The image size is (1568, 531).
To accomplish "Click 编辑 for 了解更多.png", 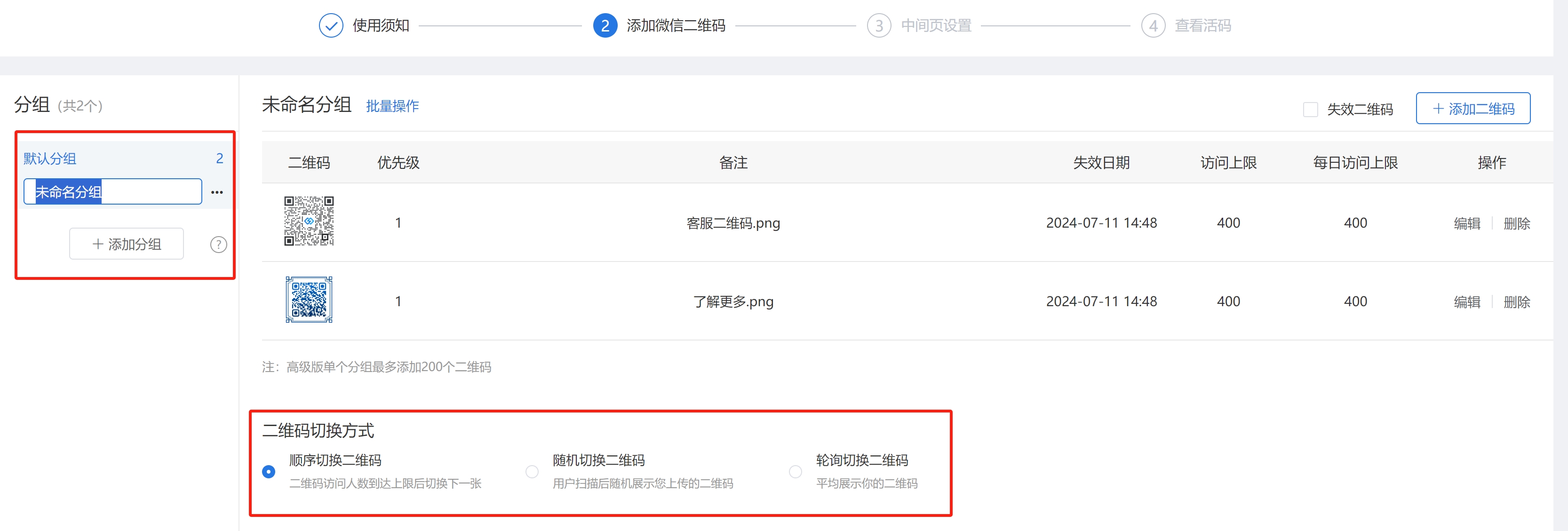I will [x=1467, y=301].
